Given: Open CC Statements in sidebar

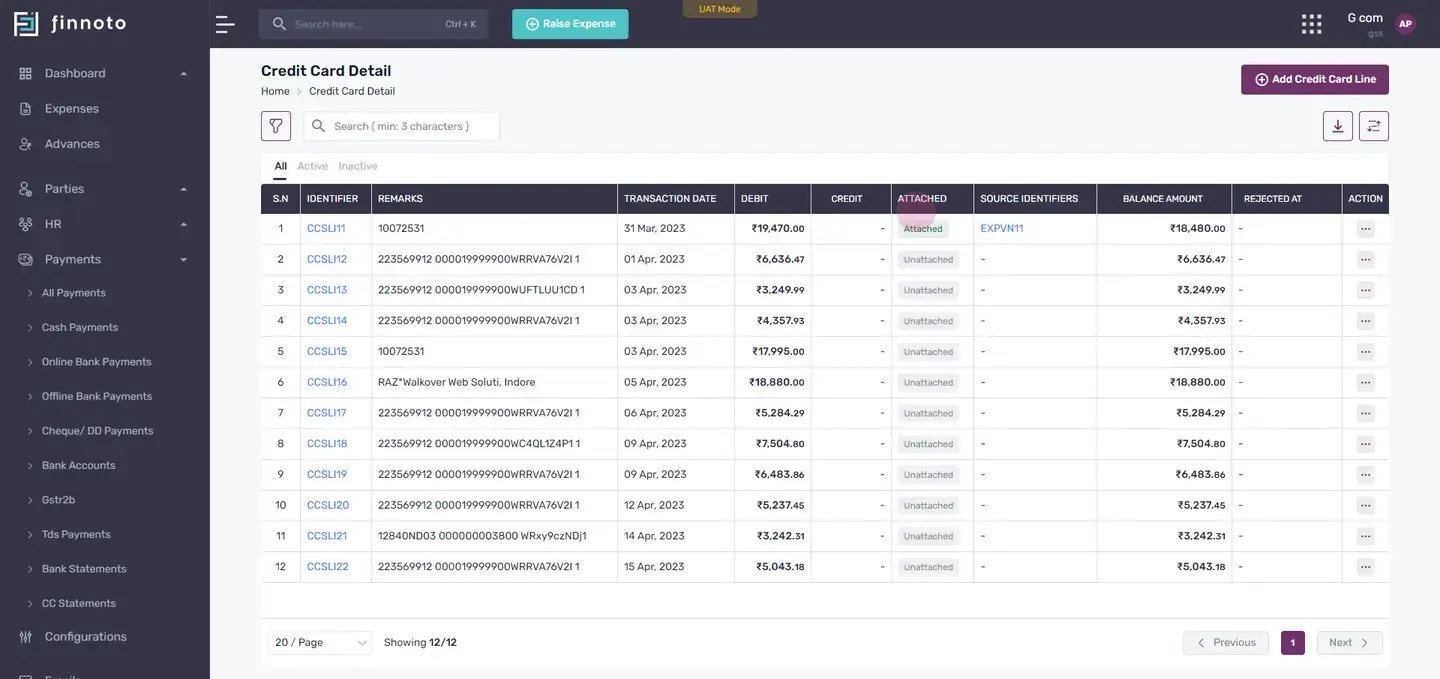Looking at the screenshot, I should coord(78,603).
